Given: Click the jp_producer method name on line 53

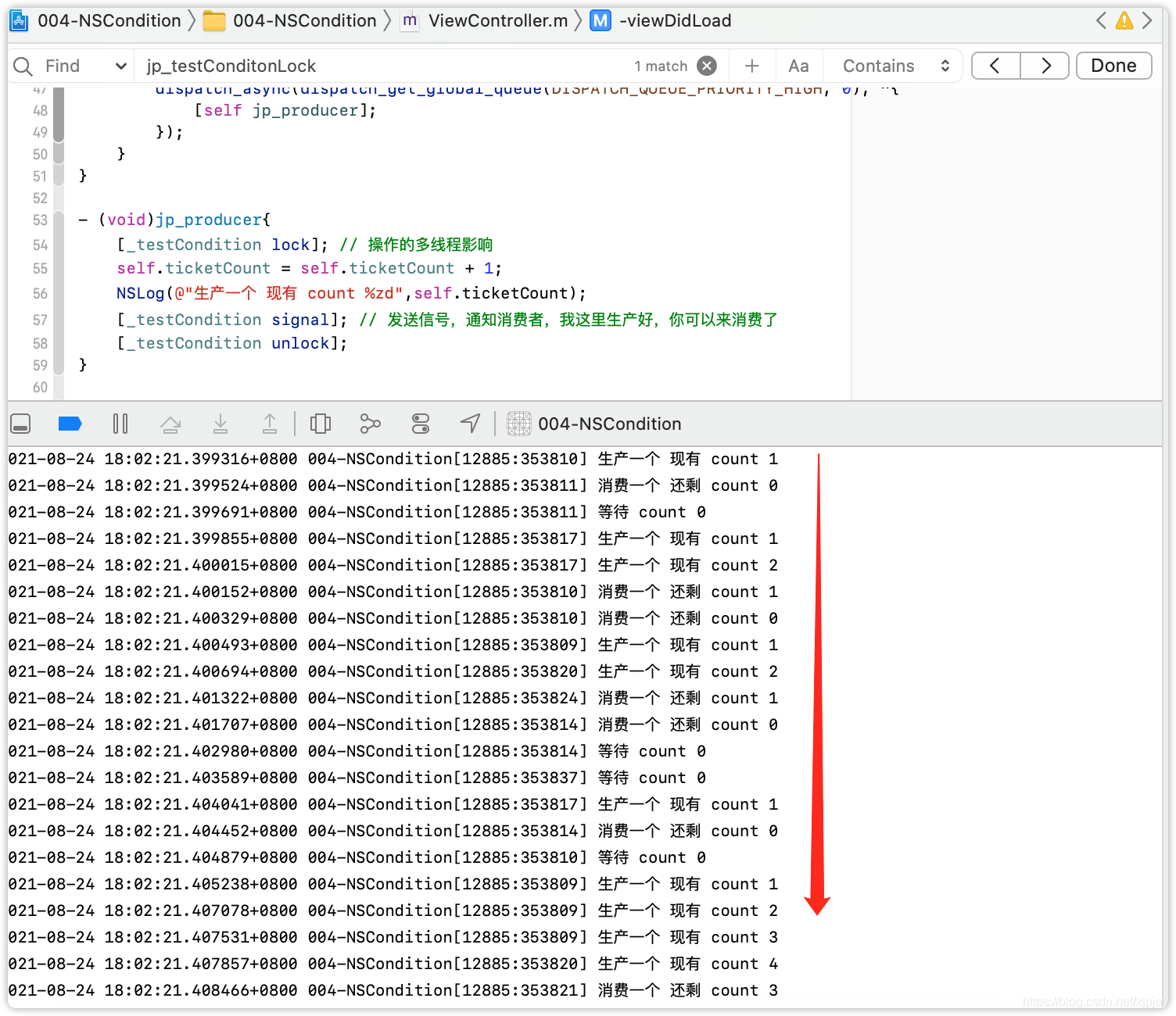Looking at the screenshot, I should [209, 220].
